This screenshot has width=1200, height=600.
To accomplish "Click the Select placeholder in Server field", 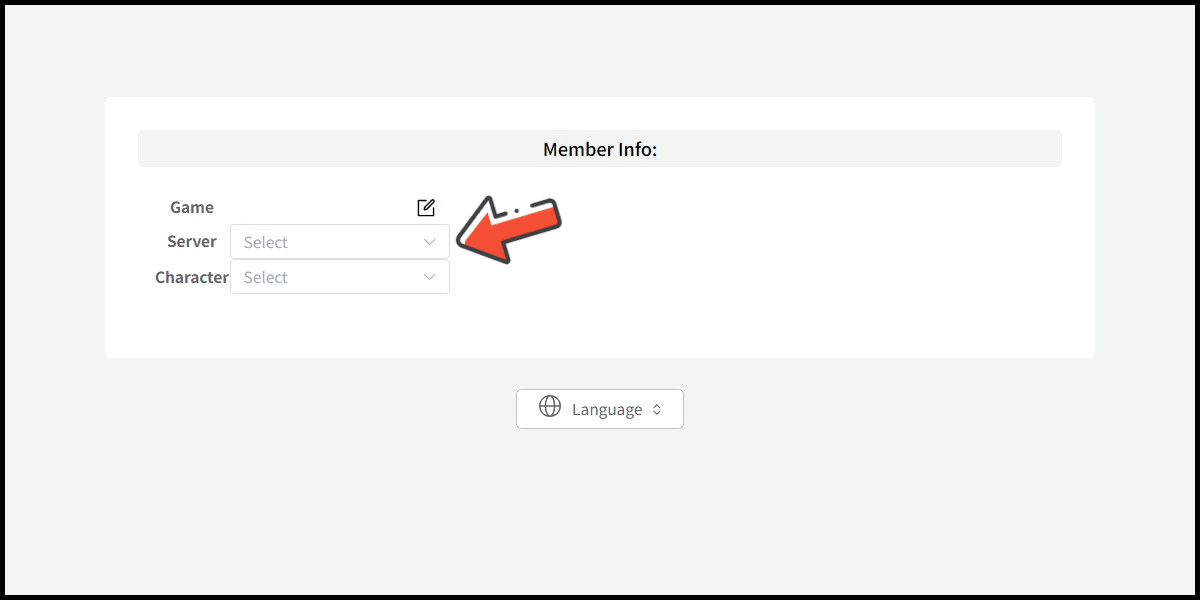I will click(266, 243).
